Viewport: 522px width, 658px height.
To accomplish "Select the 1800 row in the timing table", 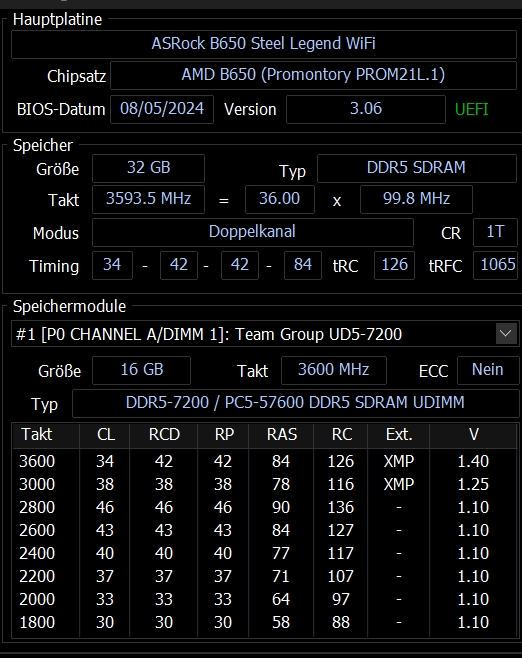I will (x=265, y=623).
